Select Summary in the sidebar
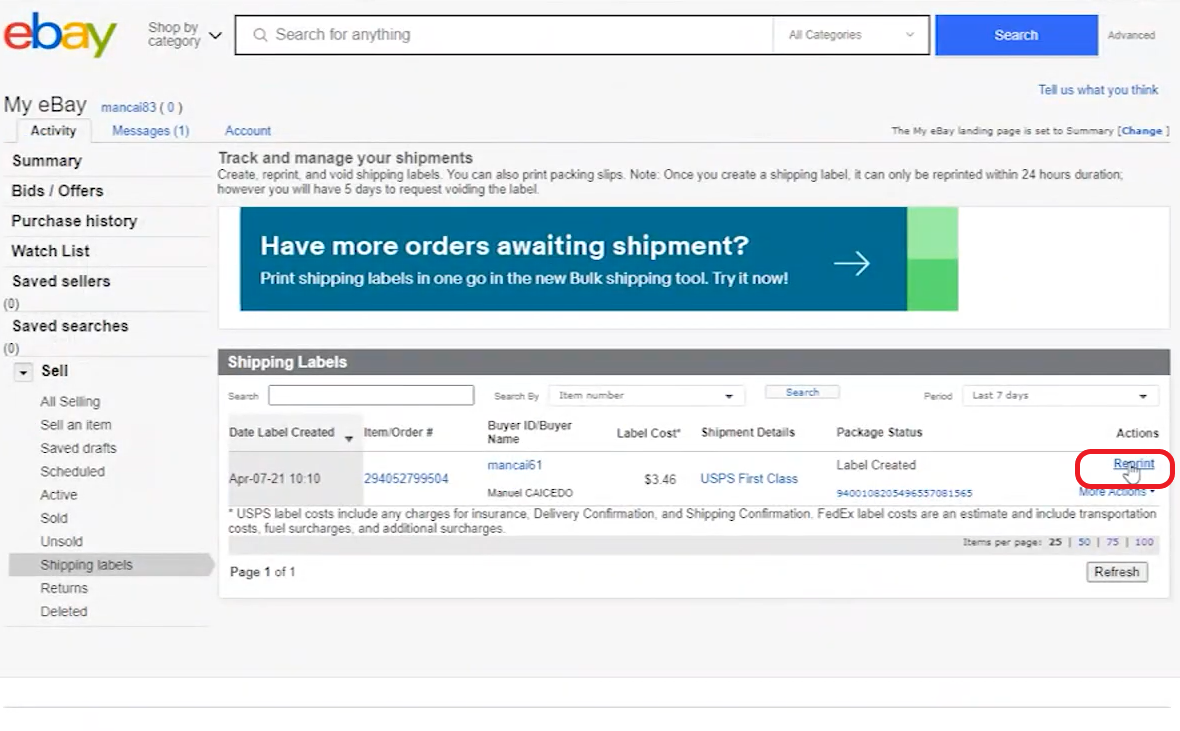This screenshot has width=1180, height=731. pos(47,161)
